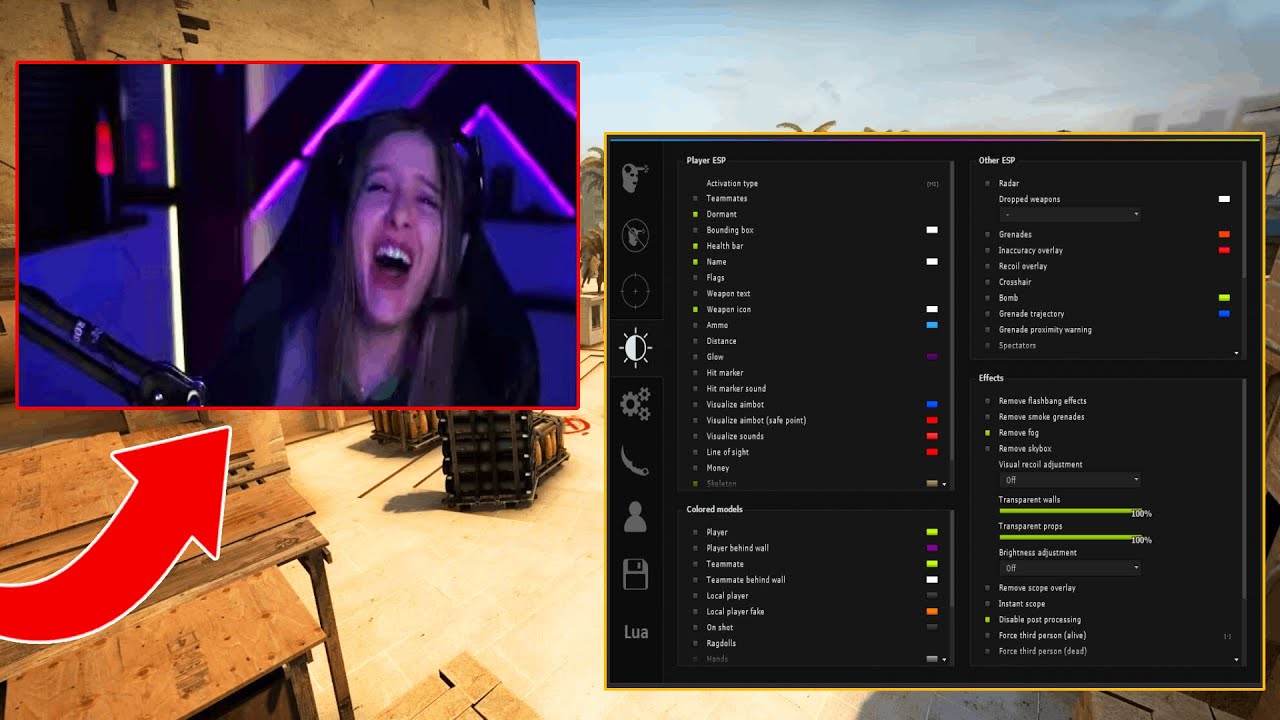Click the On shot option label
Viewport: 1280px width, 720px height.
720,627
